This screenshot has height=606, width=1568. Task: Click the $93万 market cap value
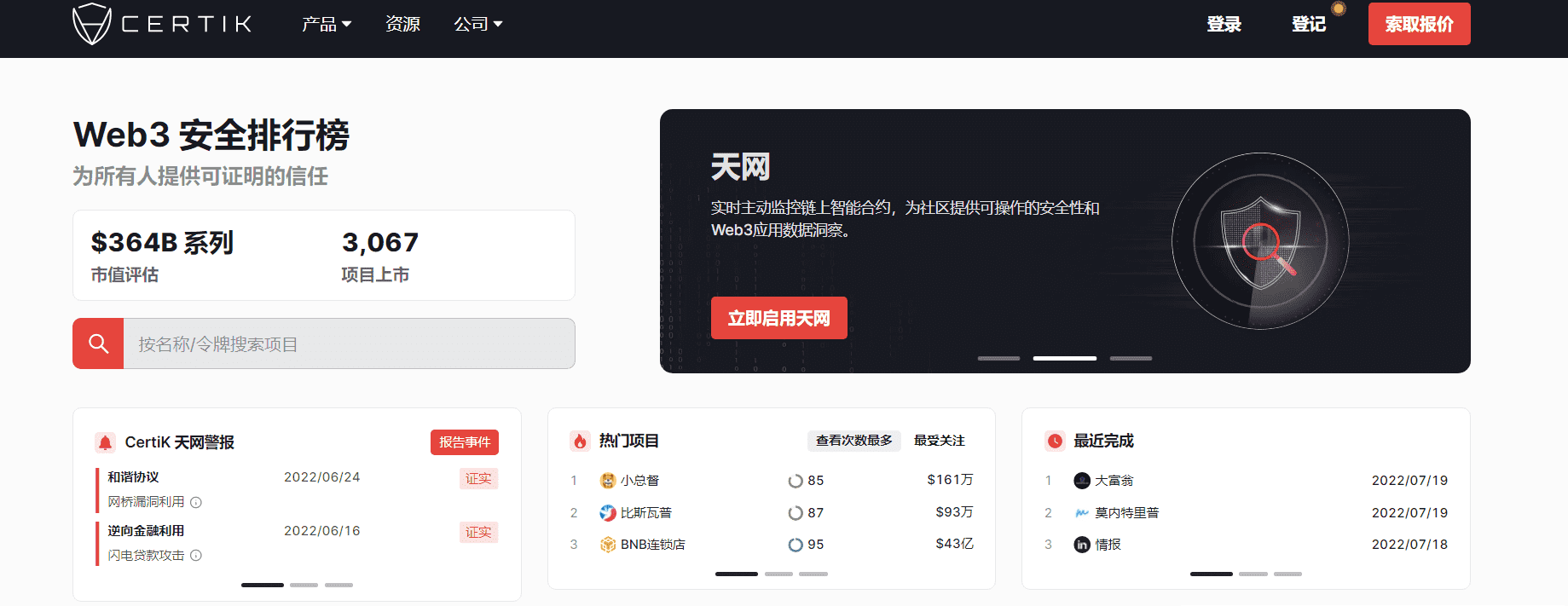954,512
